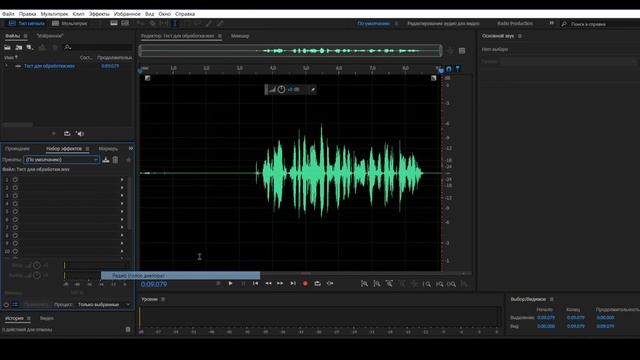Switch to the Микшер tab
The image size is (640, 360).
tap(240, 36)
